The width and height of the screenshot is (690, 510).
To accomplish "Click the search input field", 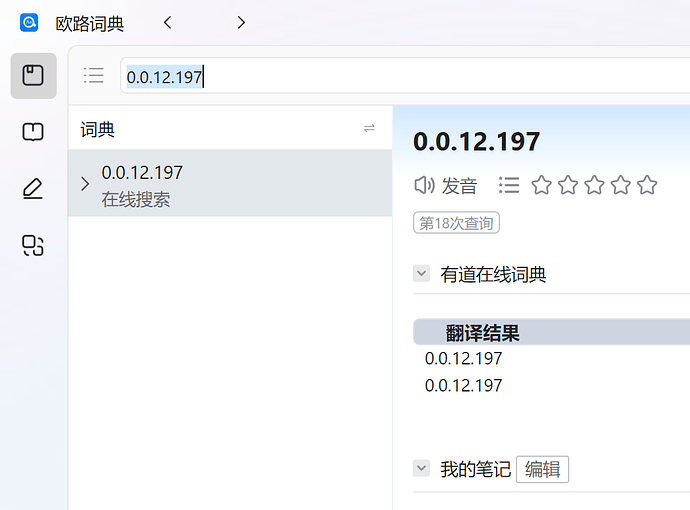I will point(400,76).
